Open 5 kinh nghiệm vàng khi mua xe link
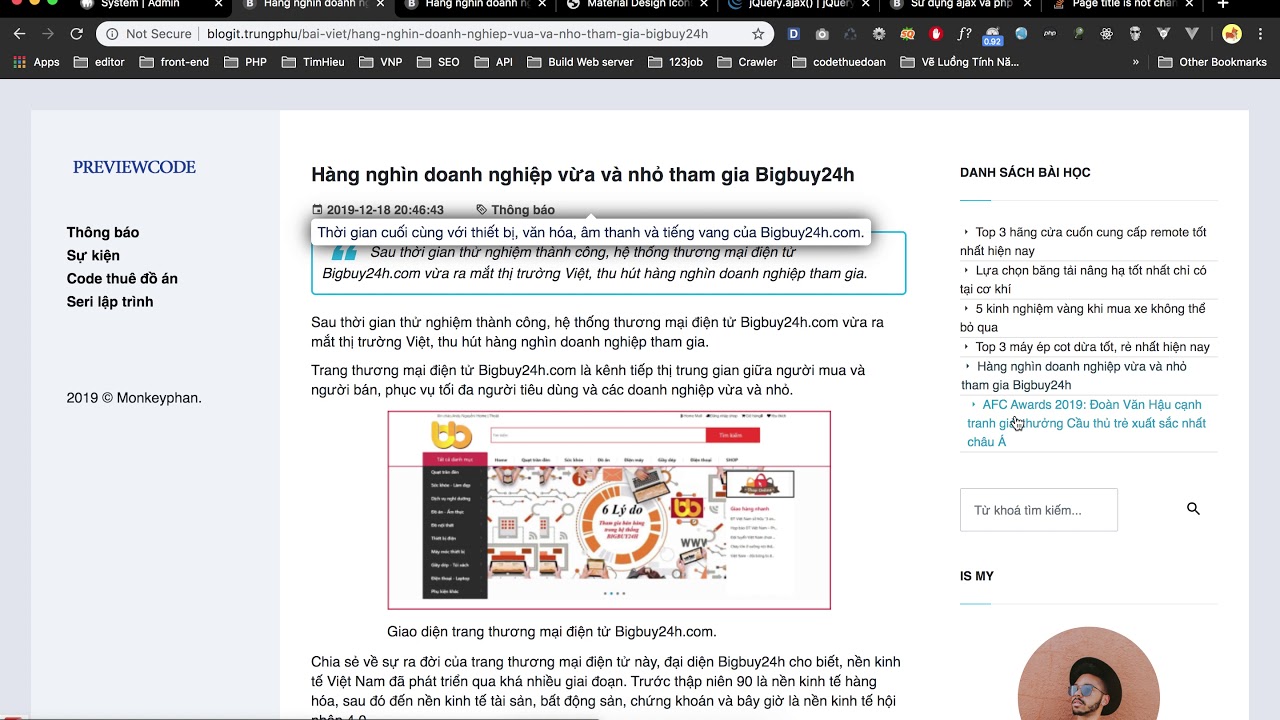The image size is (1280, 720). (x=1083, y=318)
